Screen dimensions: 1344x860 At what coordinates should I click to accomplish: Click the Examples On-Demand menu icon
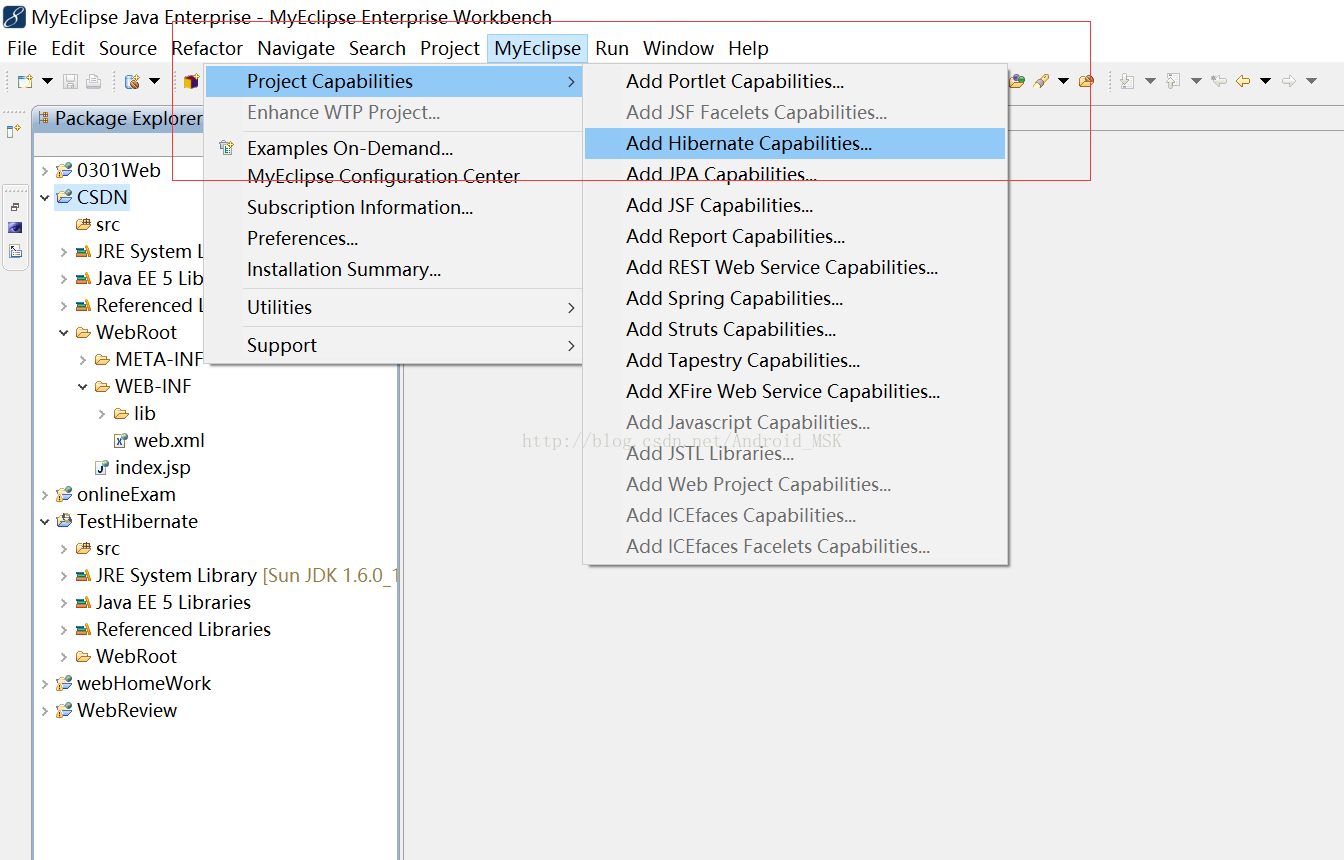coord(226,148)
